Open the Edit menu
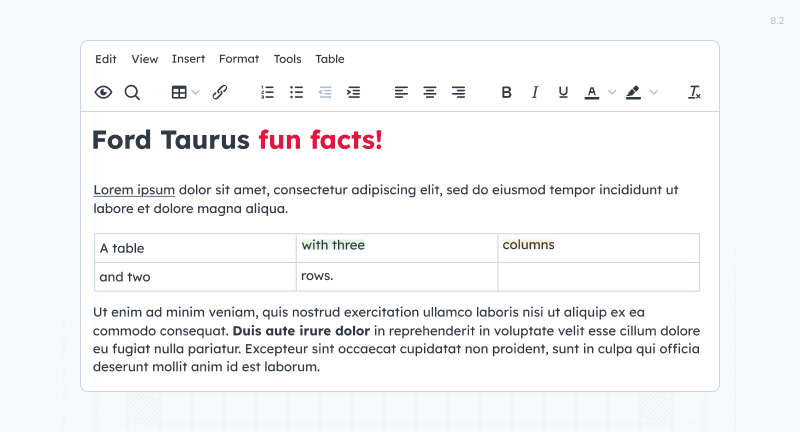The width and height of the screenshot is (800, 432). pyautogui.click(x=106, y=59)
